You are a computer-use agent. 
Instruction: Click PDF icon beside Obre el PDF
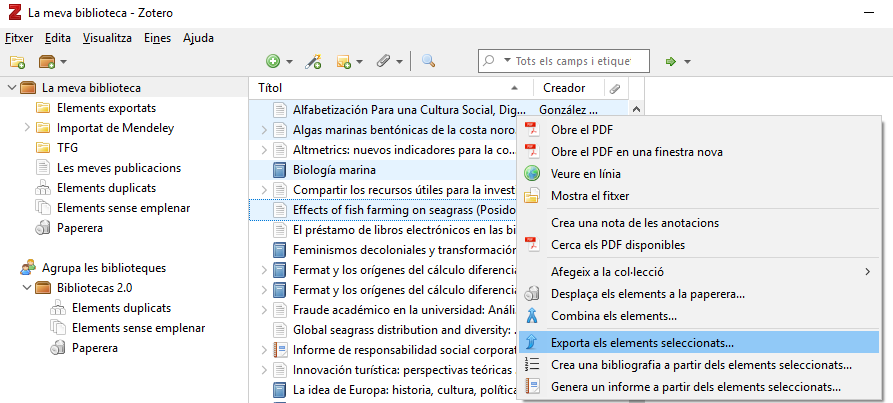(x=531, y=129)
